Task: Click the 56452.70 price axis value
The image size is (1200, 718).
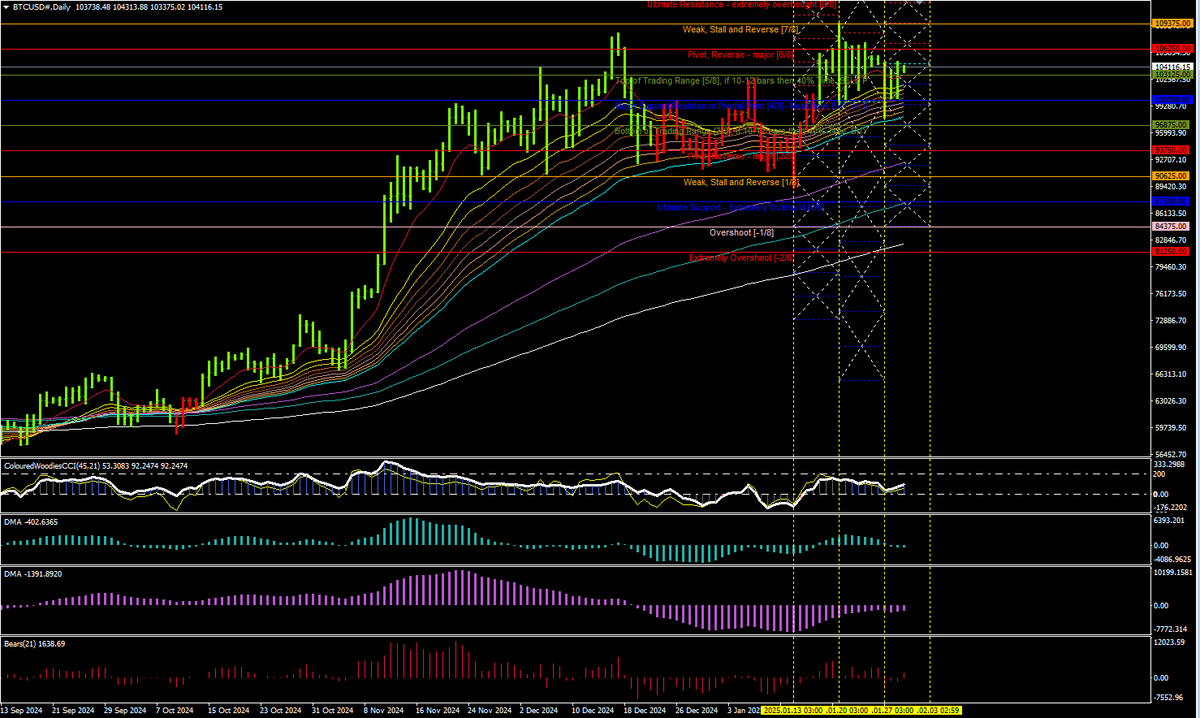Action: [1171, 454]
